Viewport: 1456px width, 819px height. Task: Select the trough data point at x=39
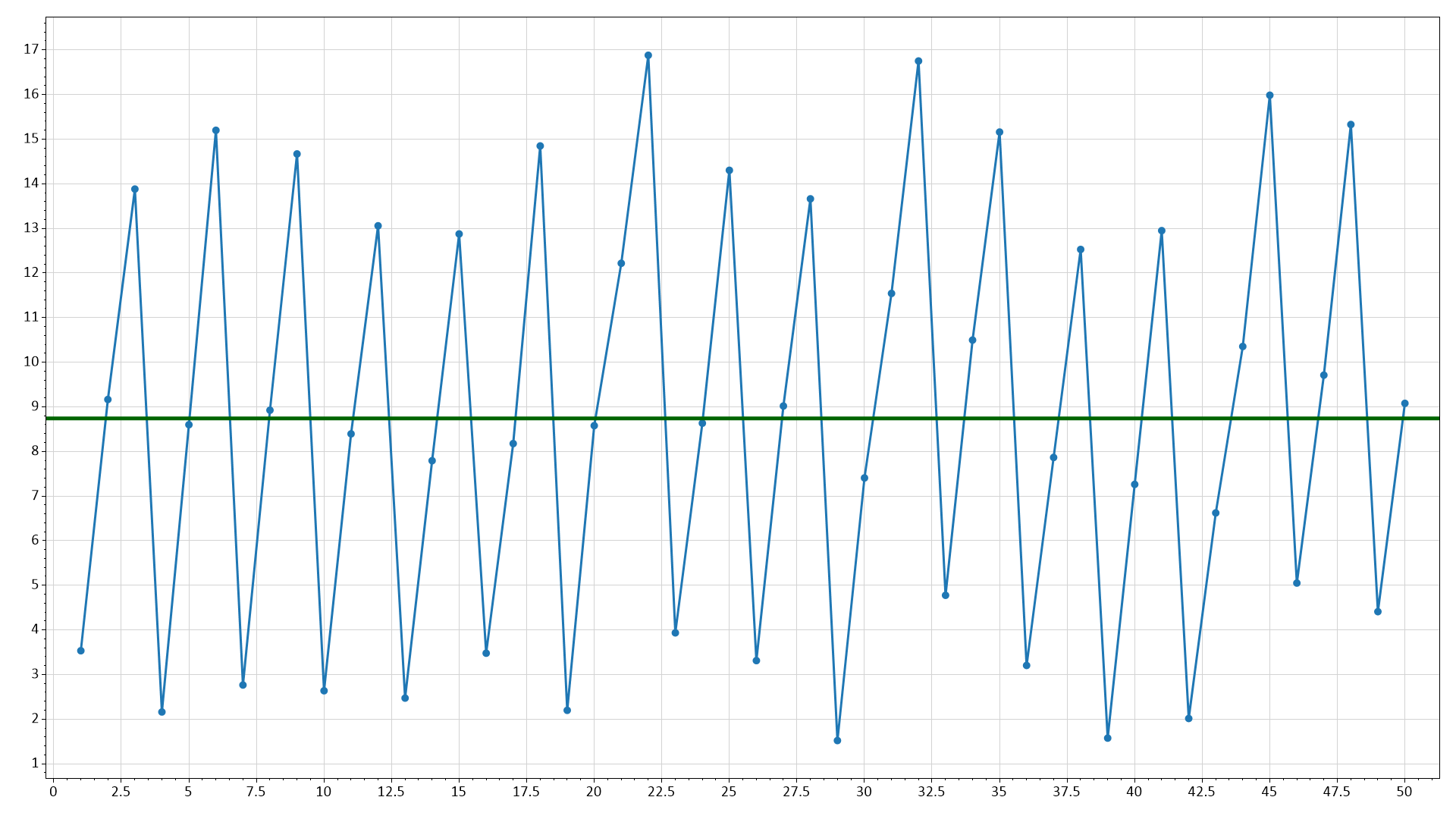pos(1108,738)
